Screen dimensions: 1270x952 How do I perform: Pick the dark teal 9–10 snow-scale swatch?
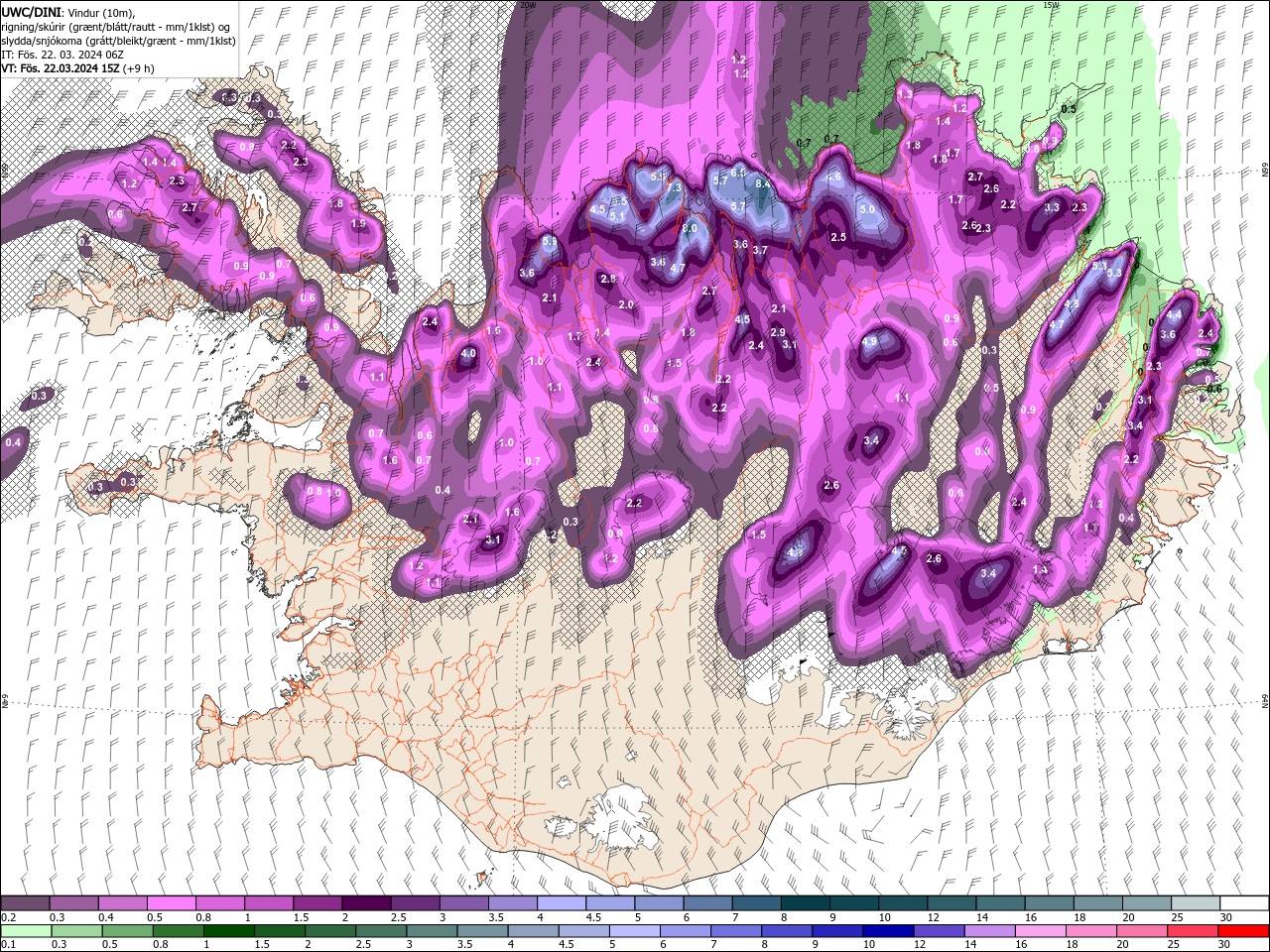pos(853,903)
